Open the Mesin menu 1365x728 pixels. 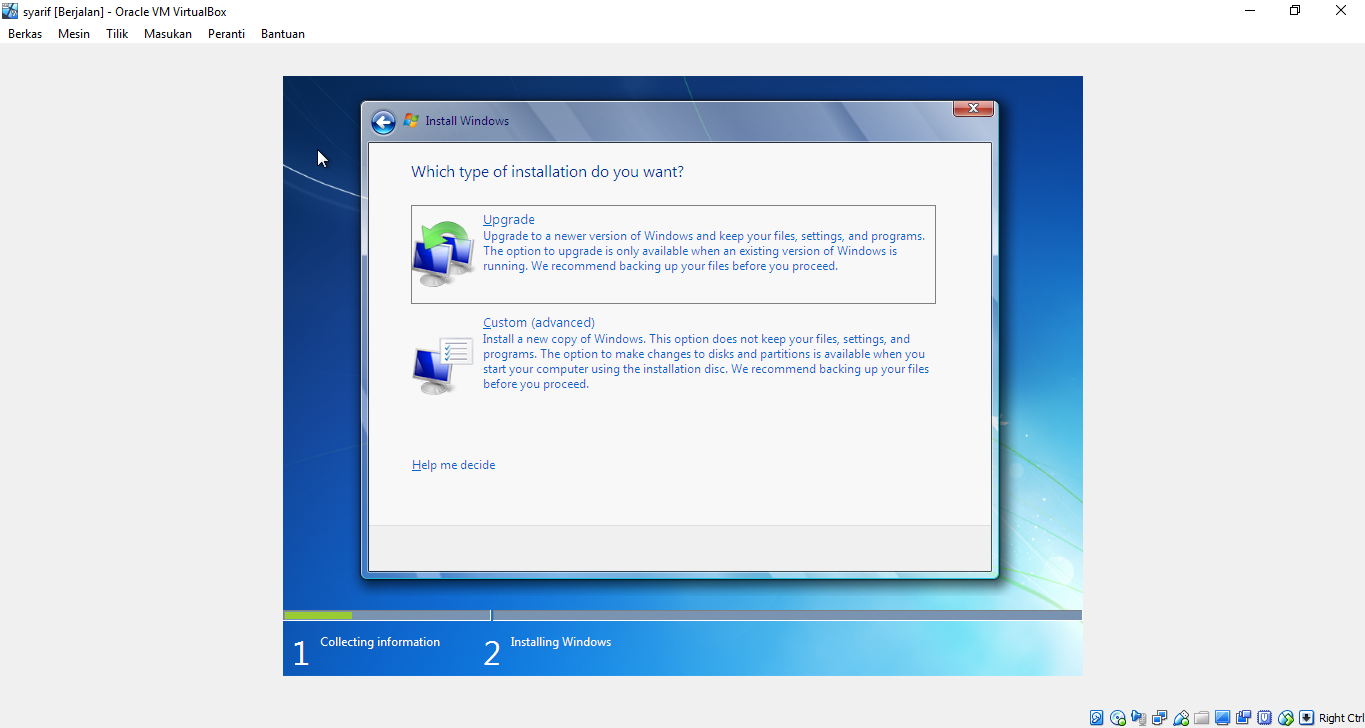tap(74, 34)
